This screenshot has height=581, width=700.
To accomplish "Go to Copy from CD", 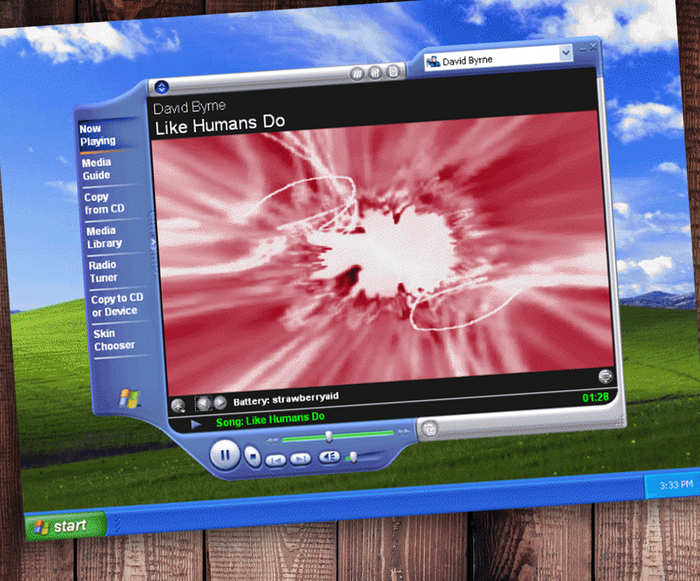I will click(104, 203).
